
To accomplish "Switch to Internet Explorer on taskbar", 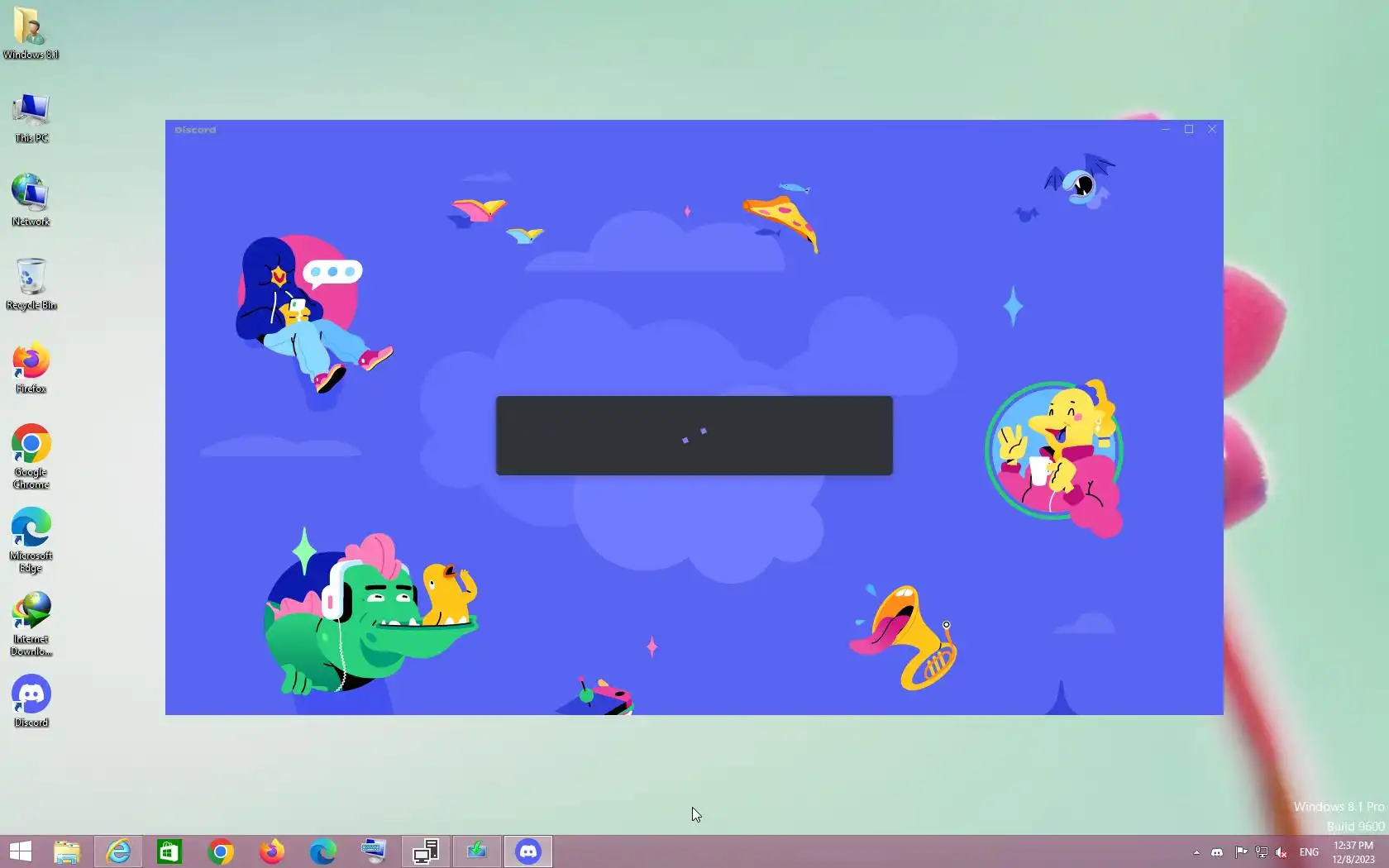I will pos(118,851).
